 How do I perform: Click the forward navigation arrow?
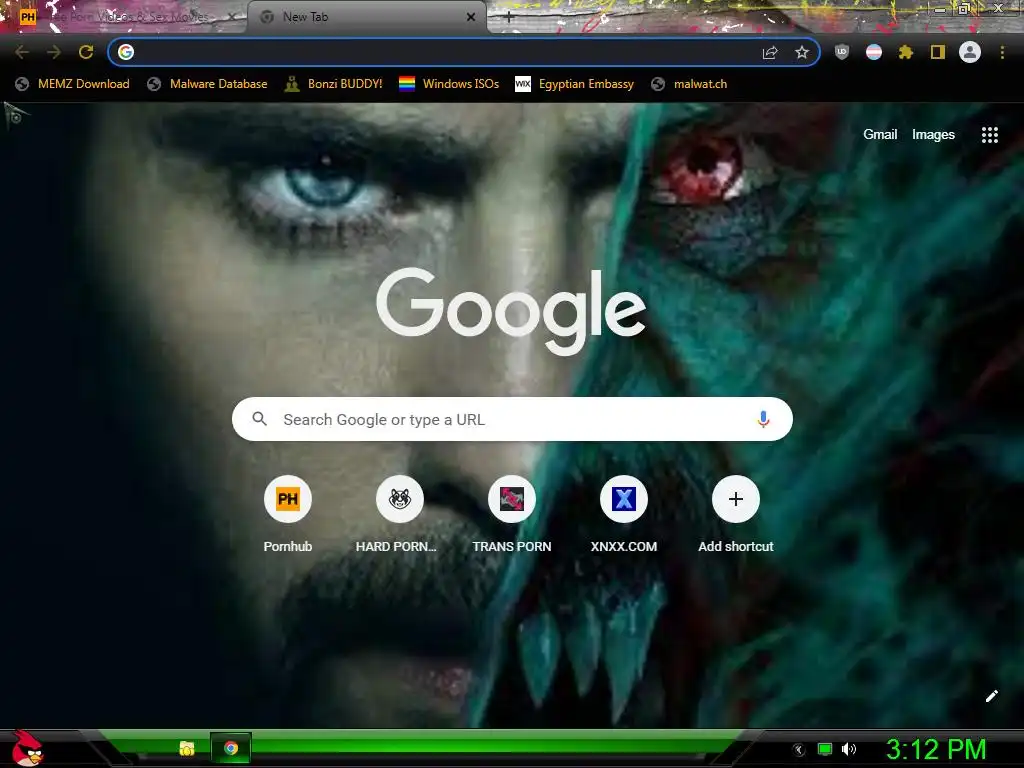pos(54,52)
